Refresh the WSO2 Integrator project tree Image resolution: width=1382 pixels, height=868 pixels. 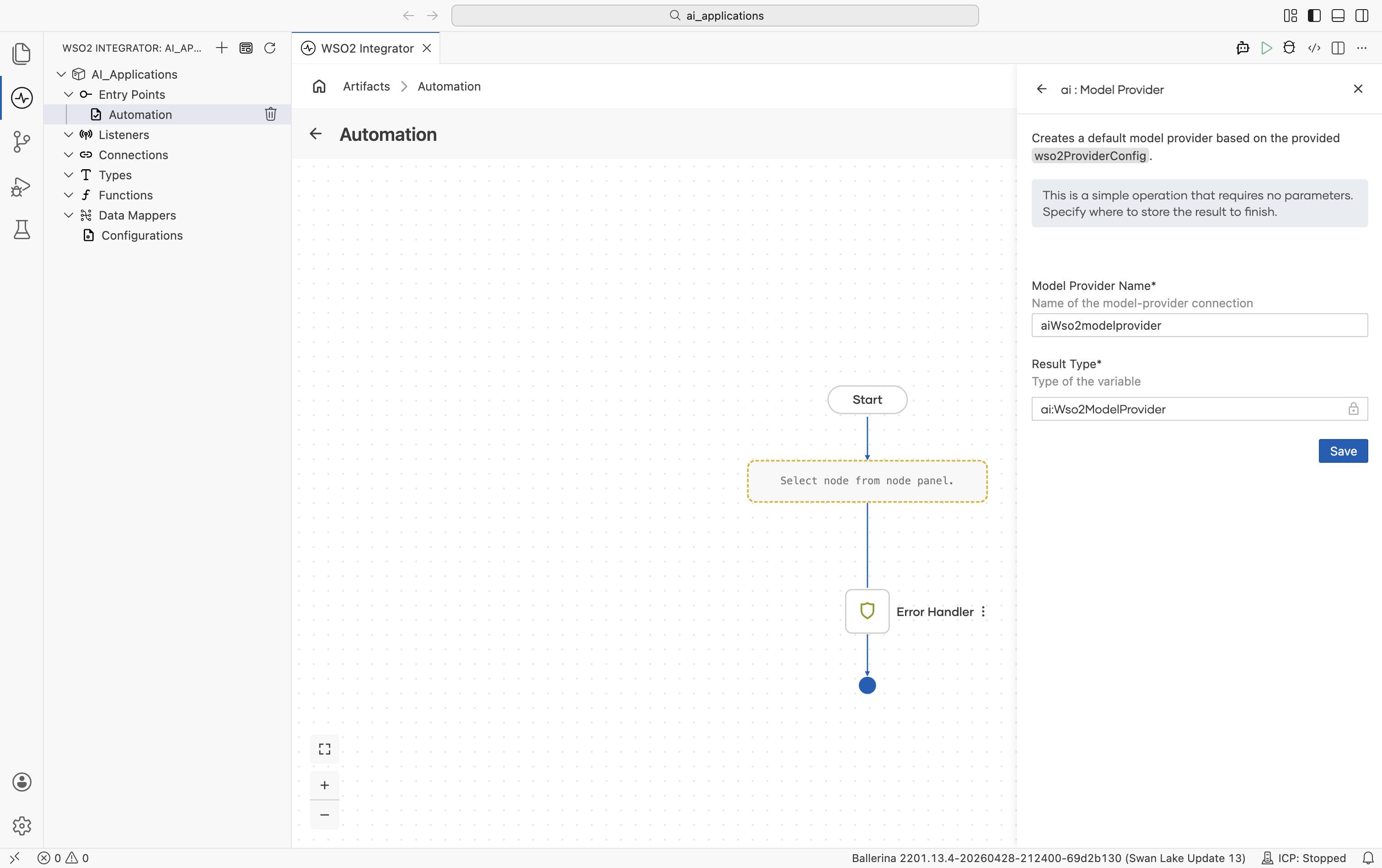[270, 48]
